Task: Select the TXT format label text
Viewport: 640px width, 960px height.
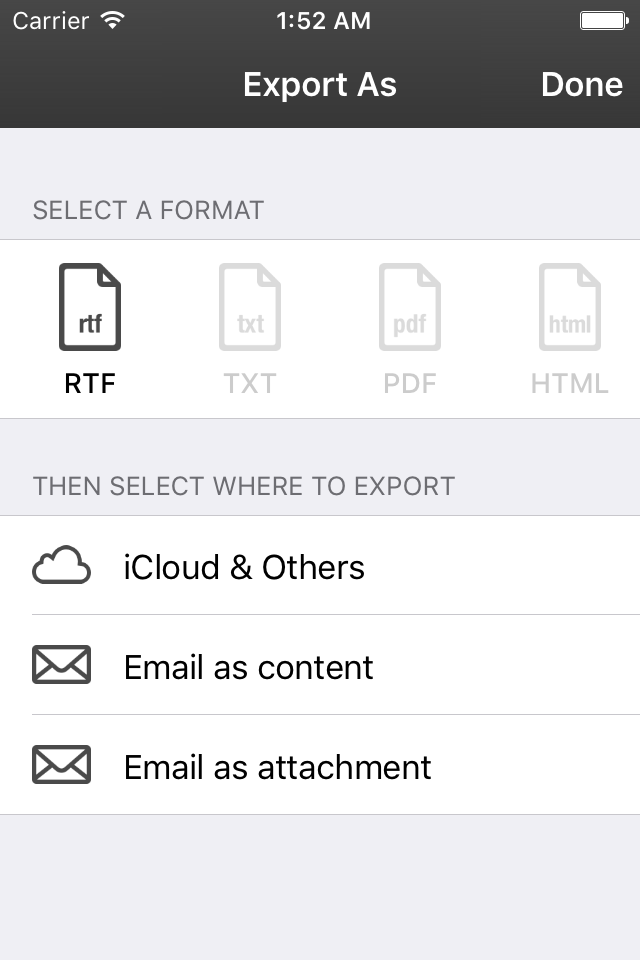Action: (x=250, y=383)
